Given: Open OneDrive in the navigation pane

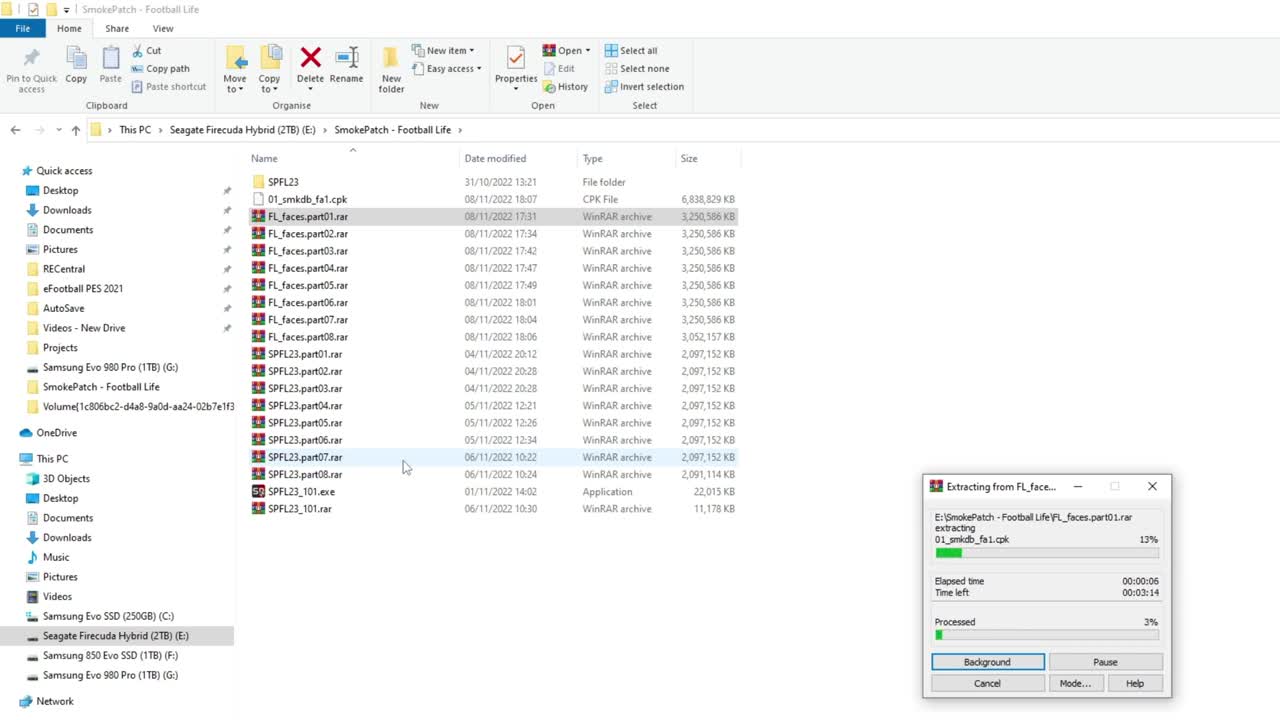Looking at the screenshot, I should [x=56, y=433].
